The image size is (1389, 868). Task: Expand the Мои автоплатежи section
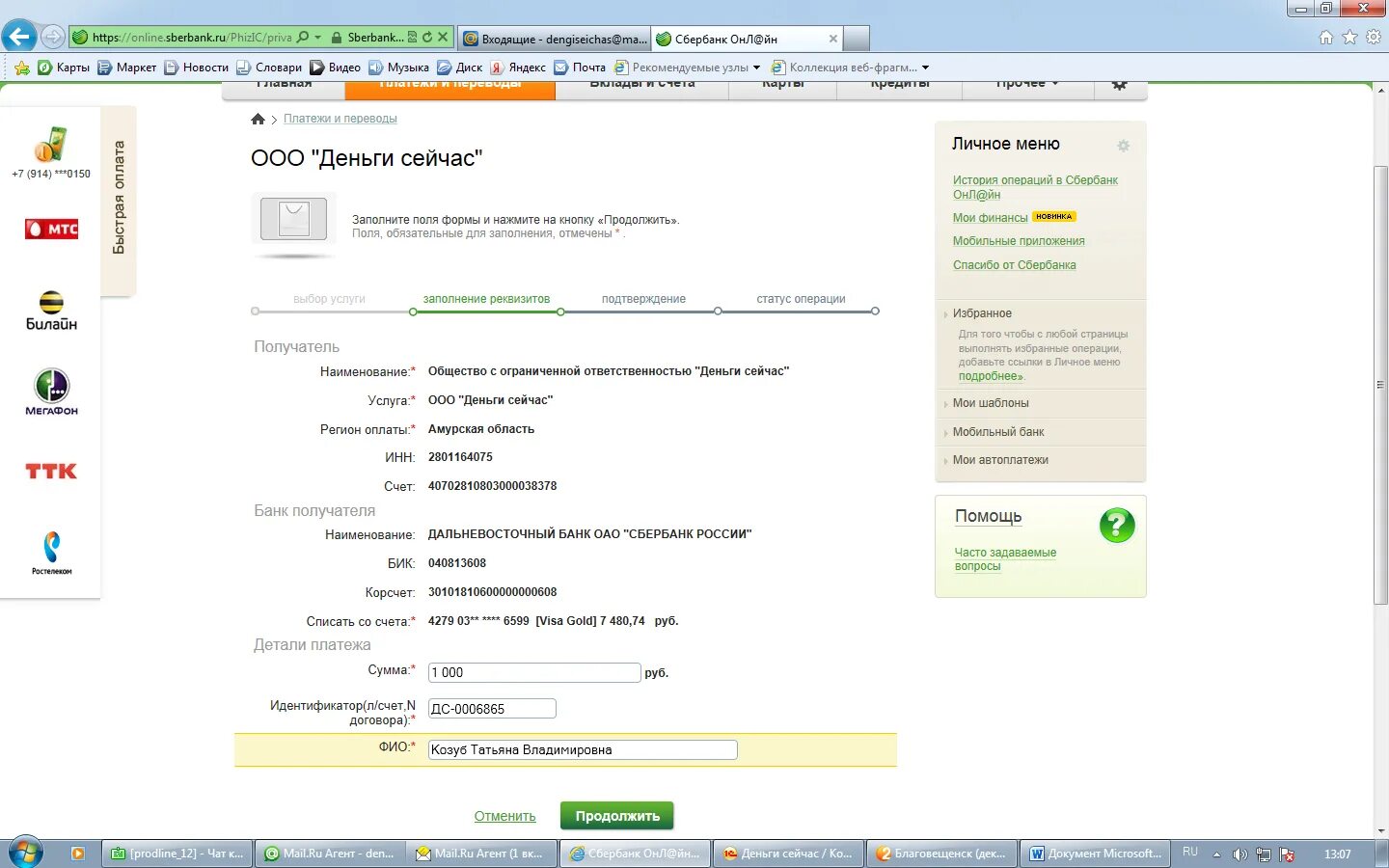pyautogui.click(x=1000, y=460)
